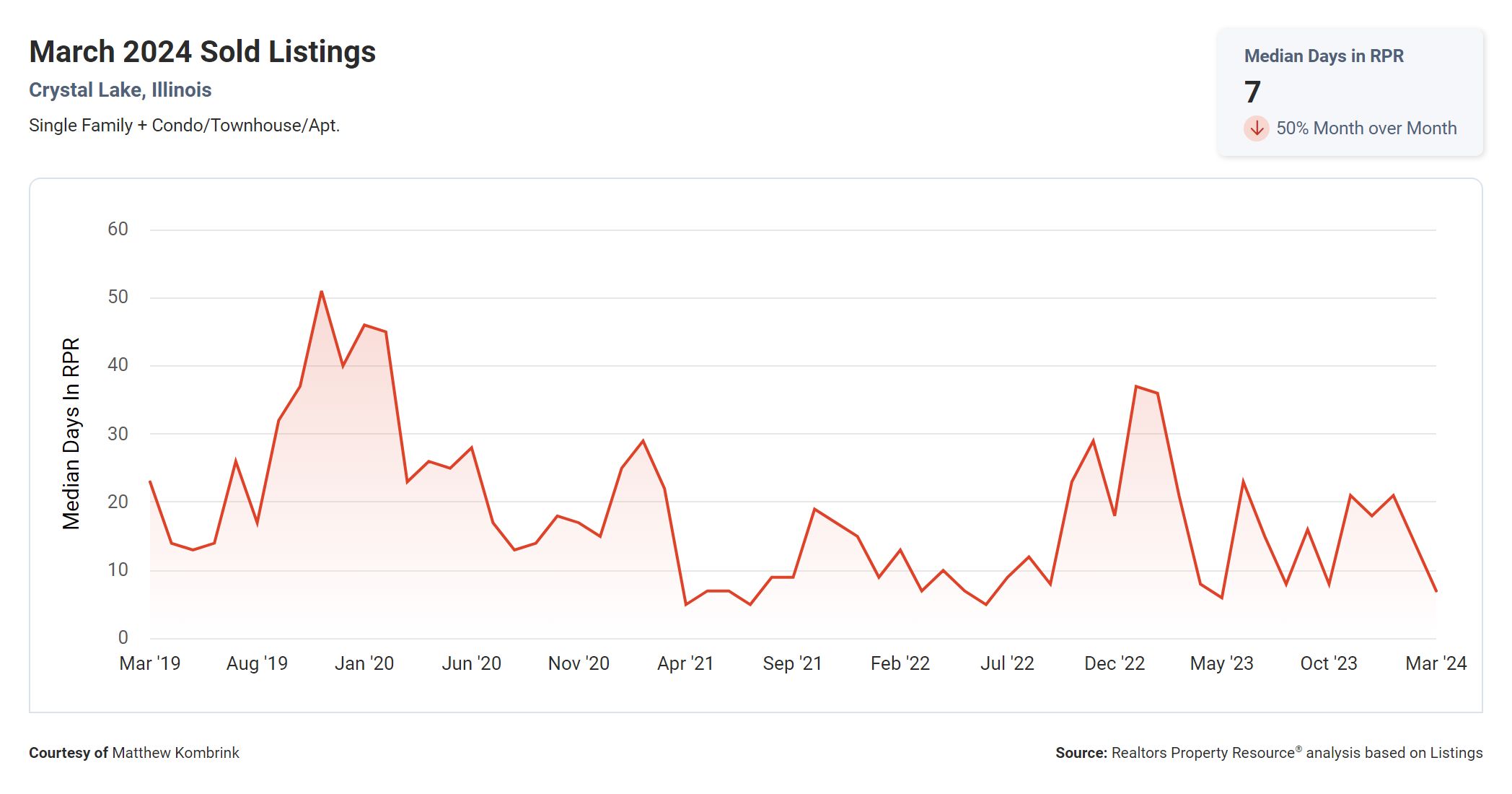The height and width of the screenshot is (794, 1512).
Task: Click the Nov '20 x-axis label
Action: (x=579, y=663)
